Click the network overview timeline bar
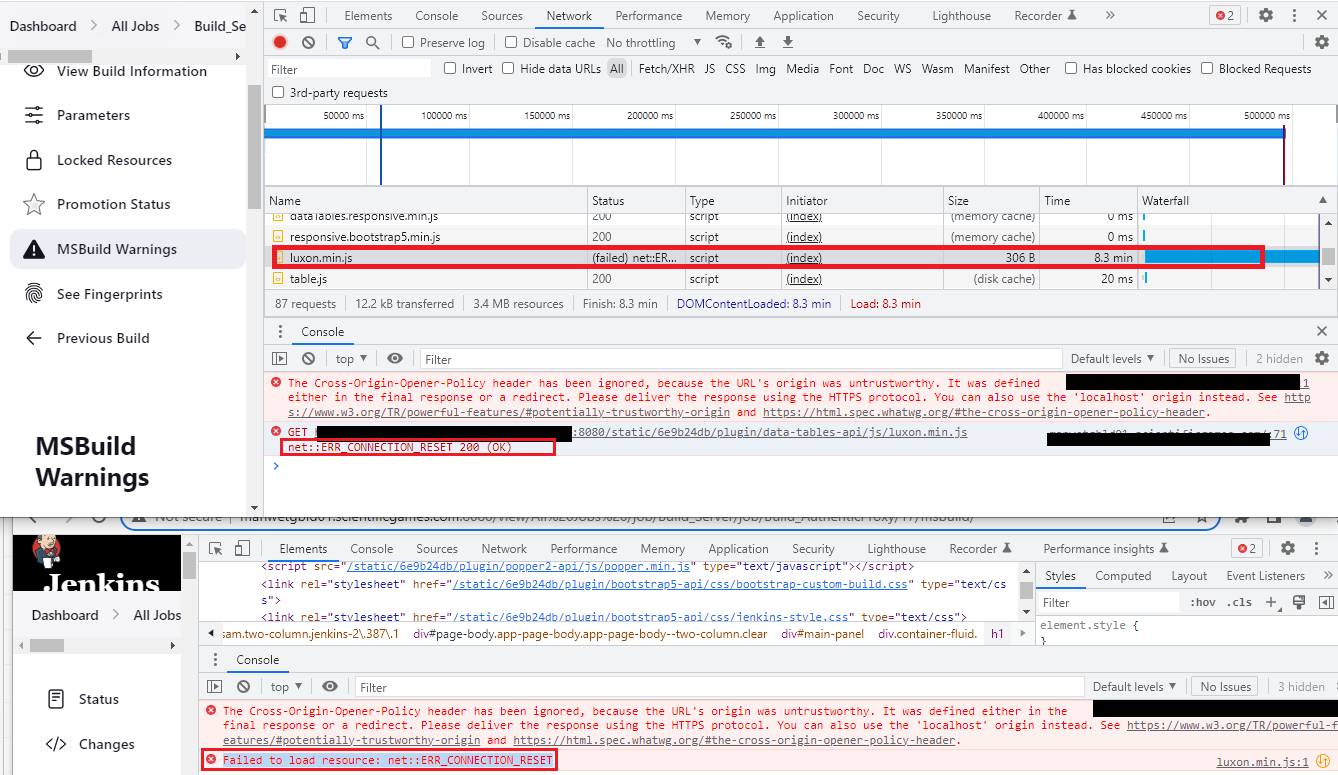 point(774,133)
